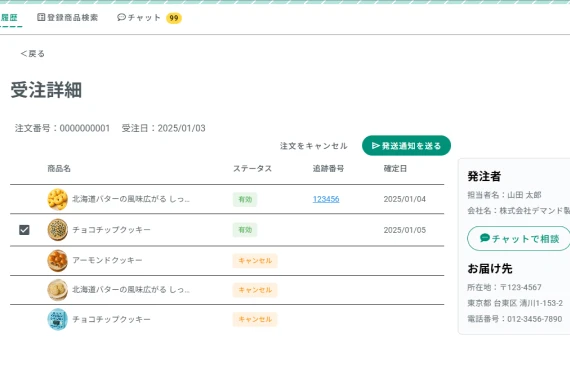
Task: Click the アーモンドクッキー product name
Action: coord(107,260)
